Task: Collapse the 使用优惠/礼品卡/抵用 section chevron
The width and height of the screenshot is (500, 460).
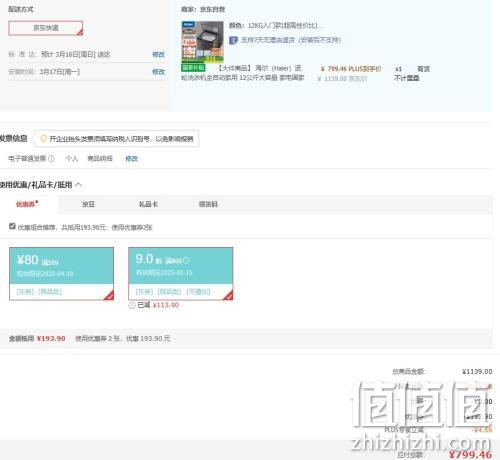Action: (x=79, y=185)
